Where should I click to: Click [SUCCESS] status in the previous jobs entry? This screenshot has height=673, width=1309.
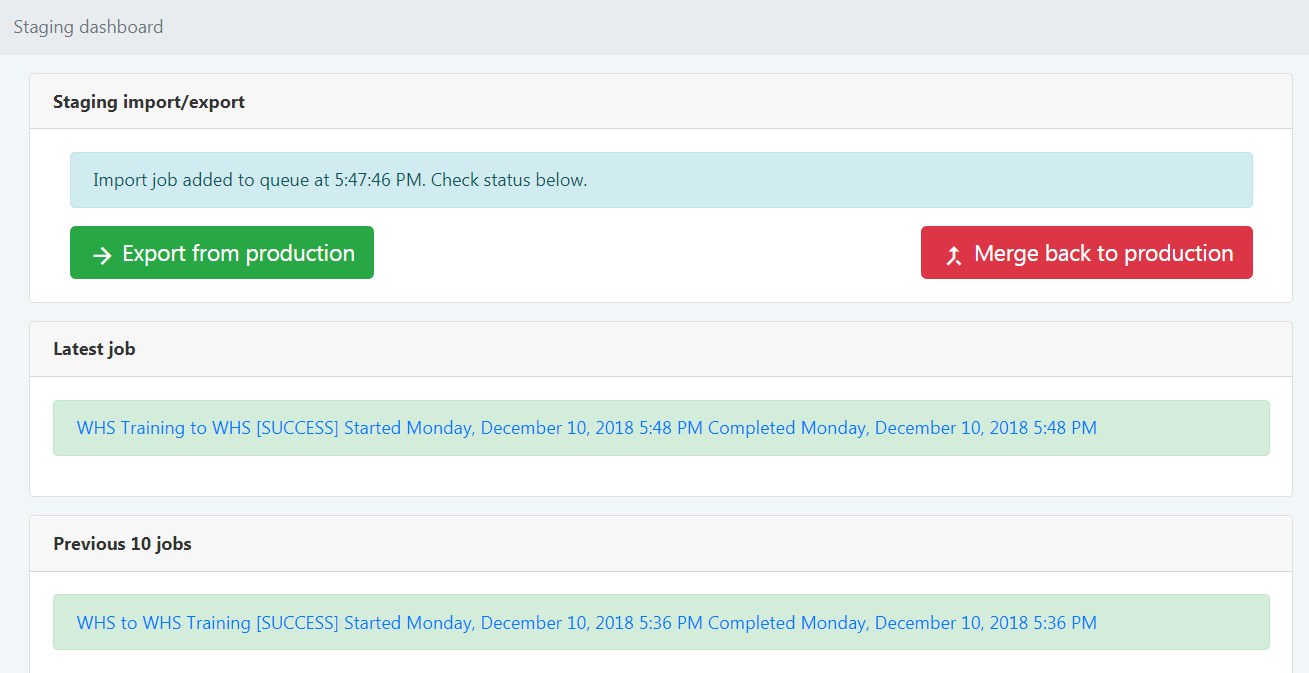point(298,623)
